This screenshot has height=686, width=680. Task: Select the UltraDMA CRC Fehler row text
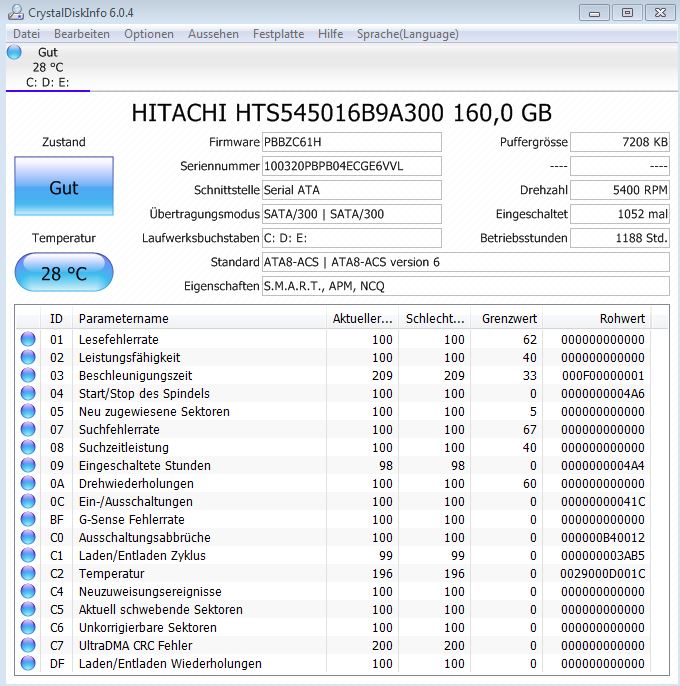pyautogui.click(x=135, y=645)
